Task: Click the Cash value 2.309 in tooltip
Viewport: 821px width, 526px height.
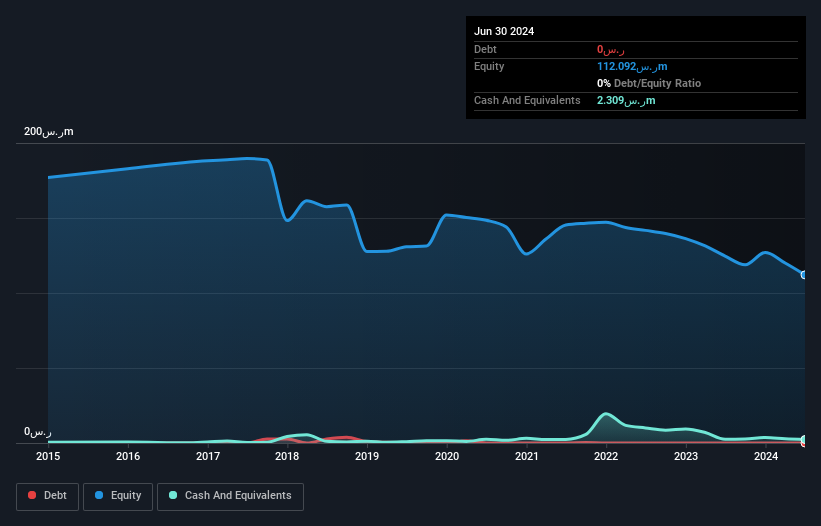Action: pyautogui.click(x=626, y=100)
